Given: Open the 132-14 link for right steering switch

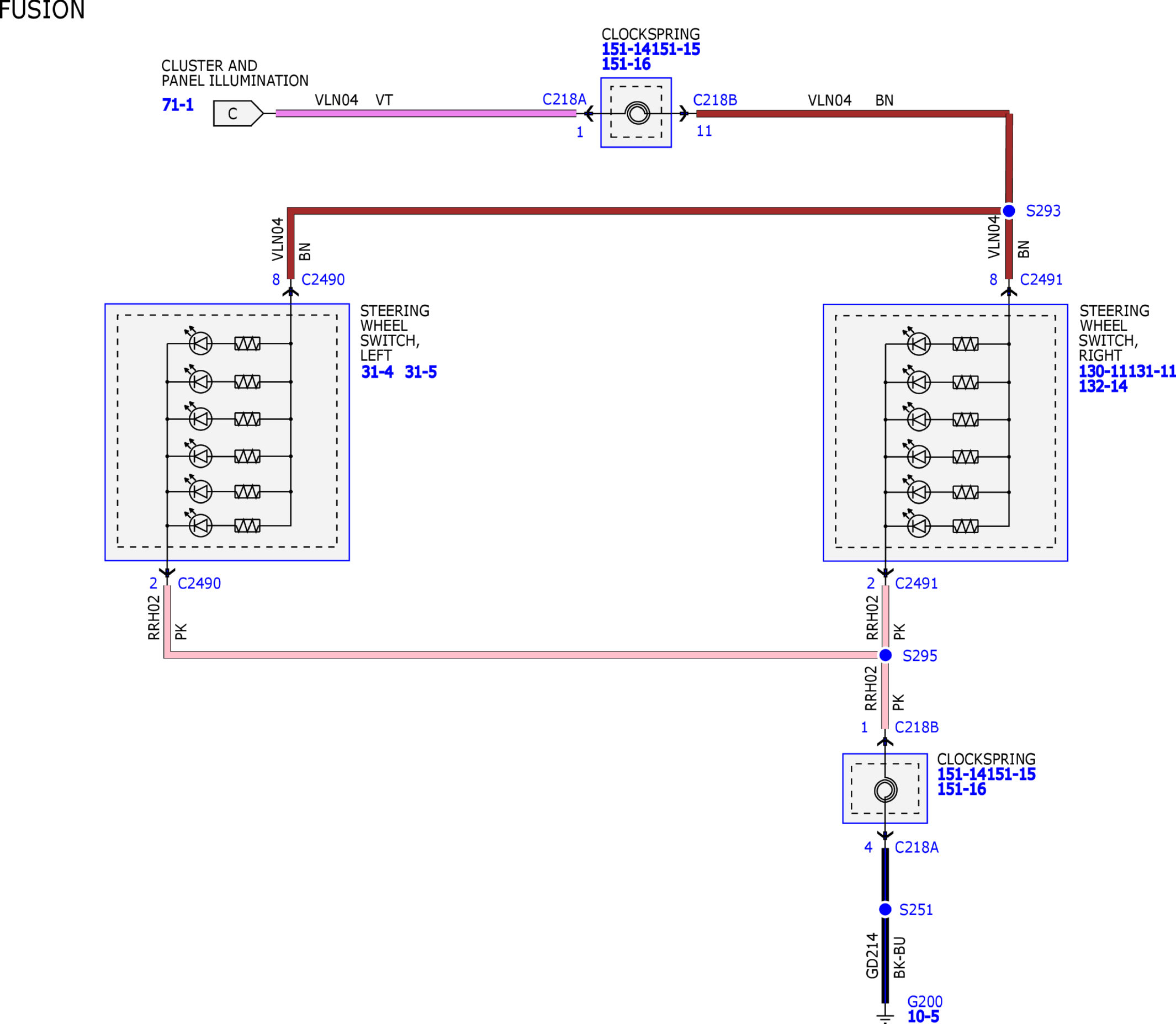Looking at the screenshot, I should 1104,386.
